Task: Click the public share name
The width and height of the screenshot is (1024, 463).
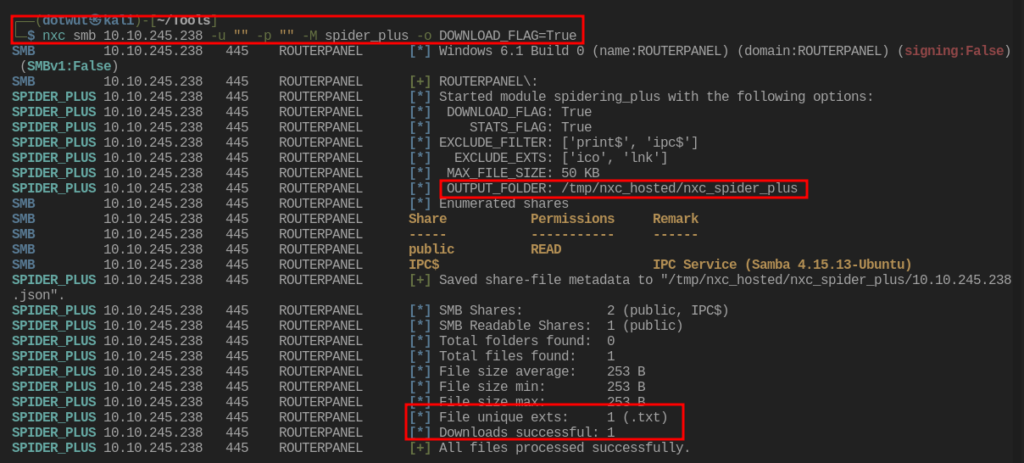Action: click(432, 249)
